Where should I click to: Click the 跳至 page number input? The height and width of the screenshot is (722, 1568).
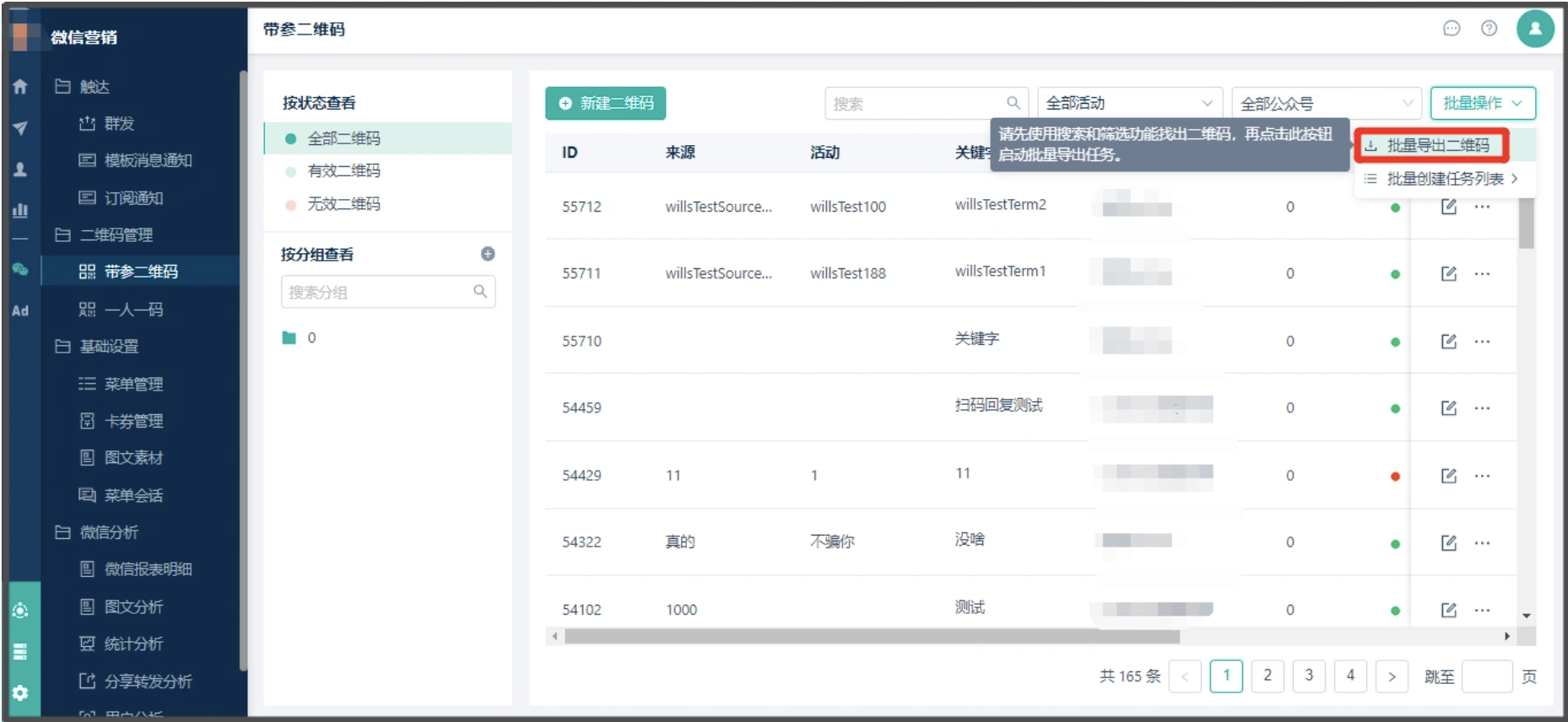click(1486, 676)
